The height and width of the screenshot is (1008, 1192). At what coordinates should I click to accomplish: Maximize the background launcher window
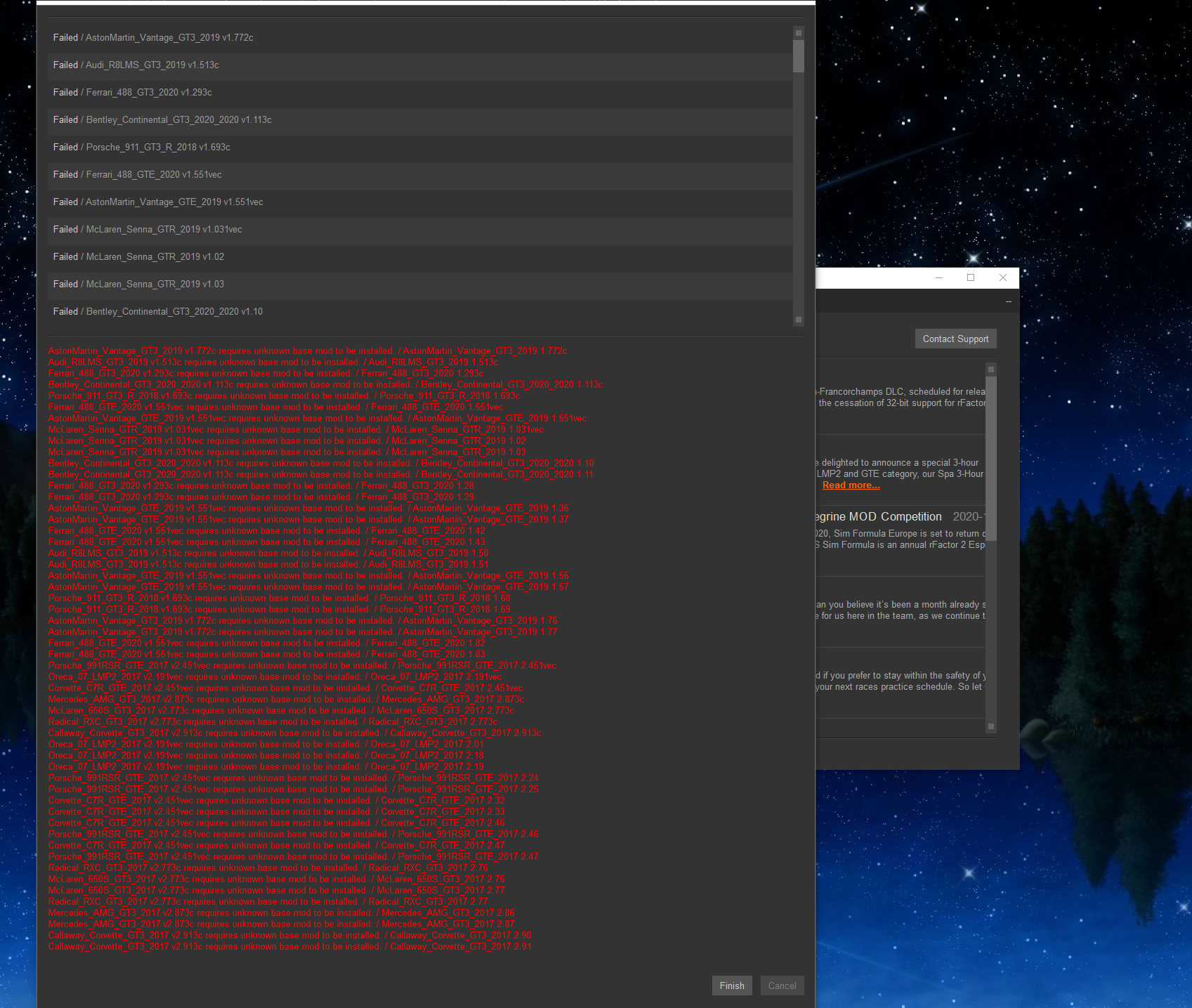pyautogui.click(x=971, y=278)
